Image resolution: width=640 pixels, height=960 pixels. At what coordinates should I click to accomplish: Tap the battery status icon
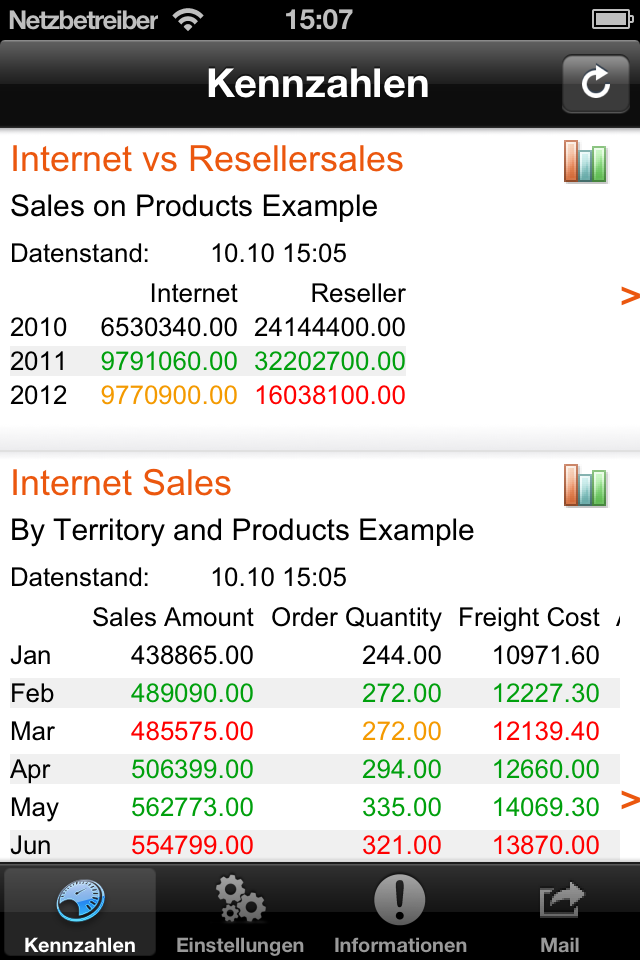pyautogui.click(x=612, y=20)
